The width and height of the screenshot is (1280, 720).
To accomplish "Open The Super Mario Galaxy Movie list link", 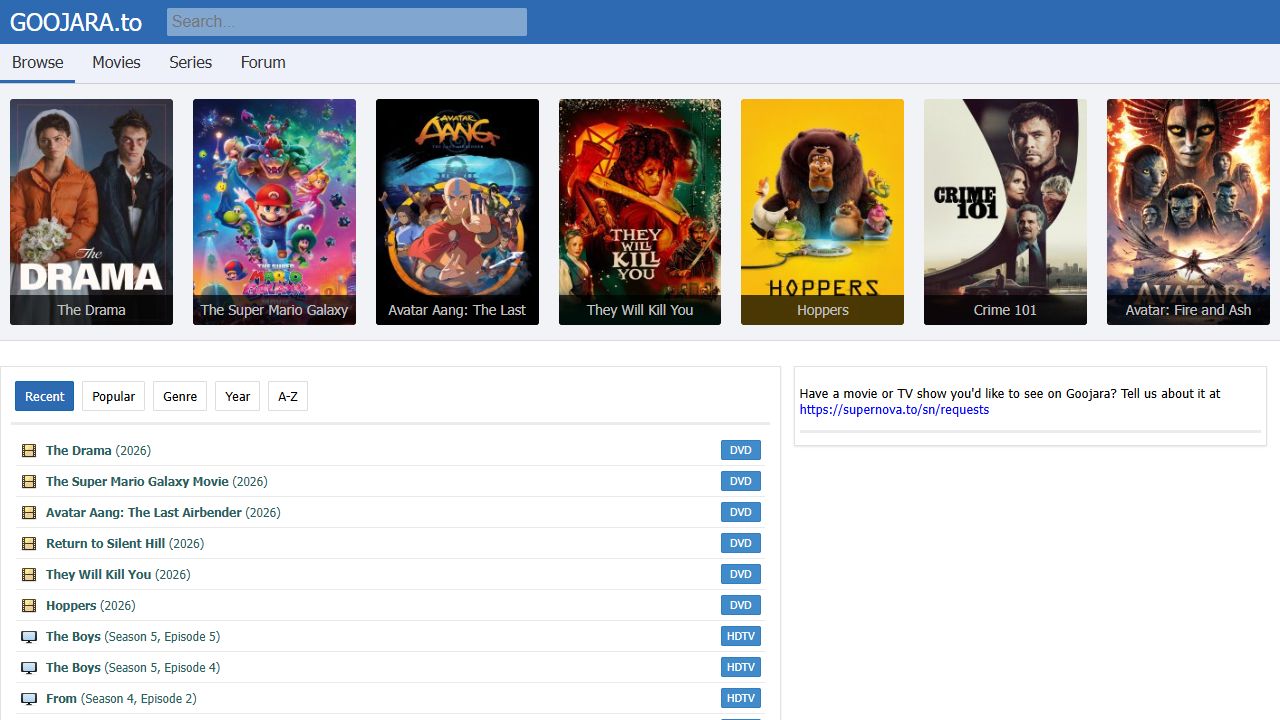I will (x=157, y=482).
